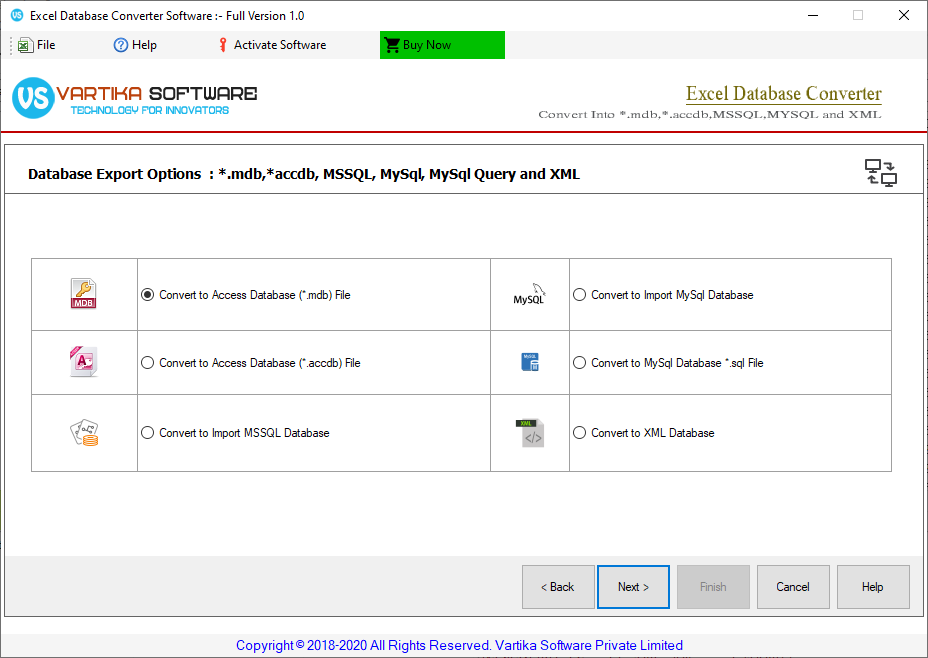Click the Database Export Options heading
The width and height of the screenshot is (928, 658).
click(x=304, y=174)
